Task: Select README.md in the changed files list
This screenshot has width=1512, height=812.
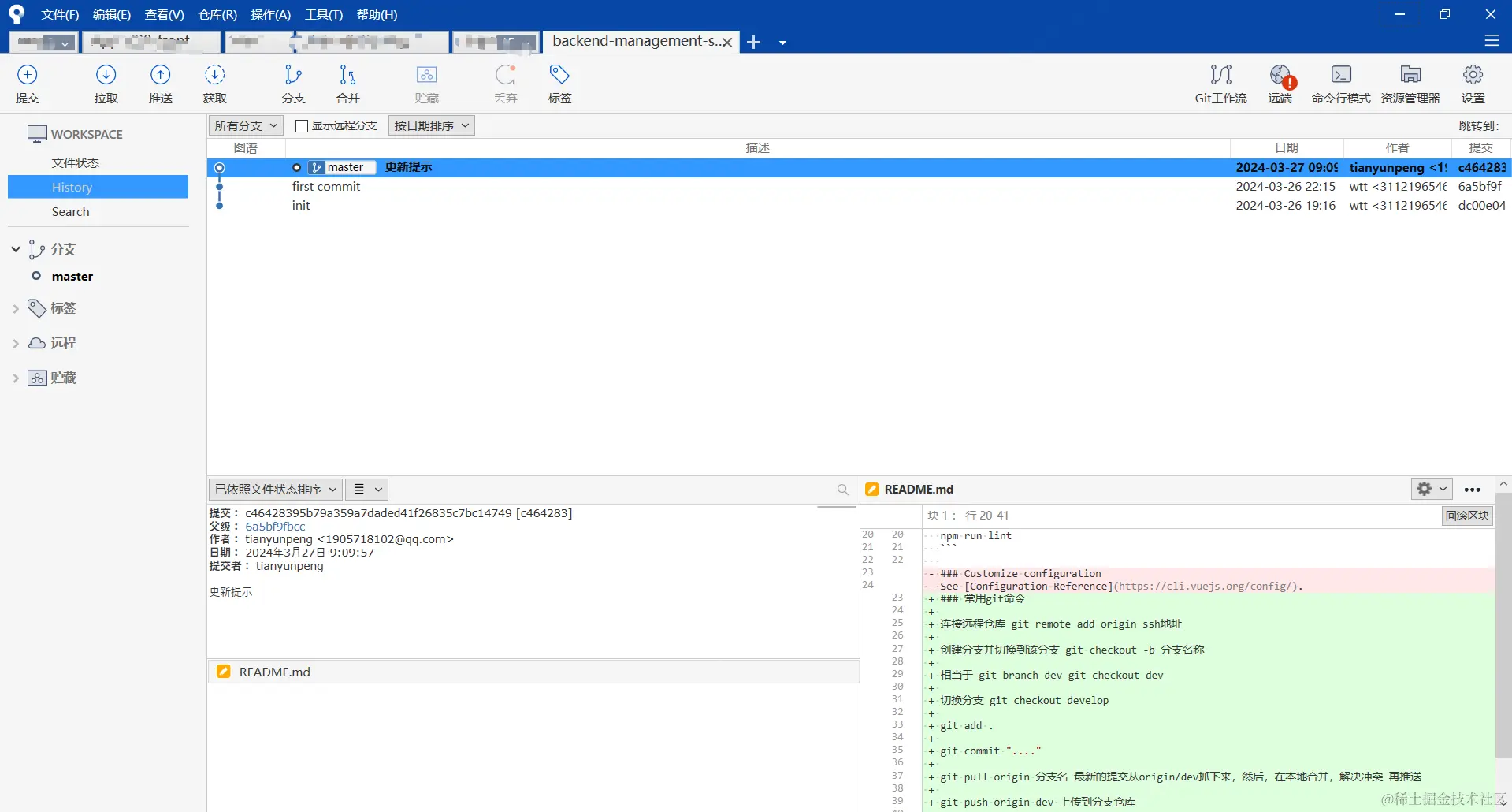Action: click(533, 672)
